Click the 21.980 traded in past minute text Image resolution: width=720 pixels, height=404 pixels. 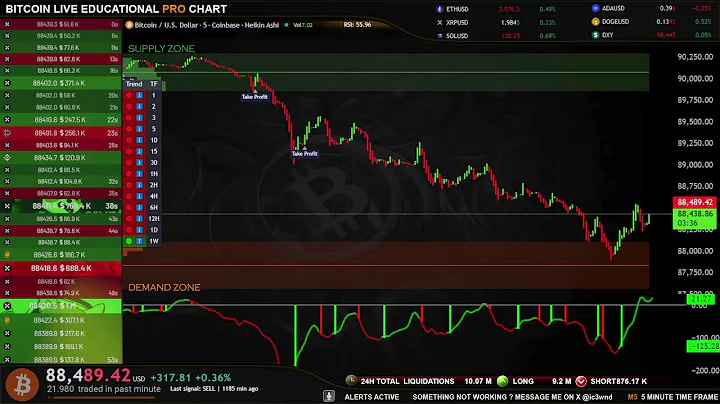(x=104, y=389)
